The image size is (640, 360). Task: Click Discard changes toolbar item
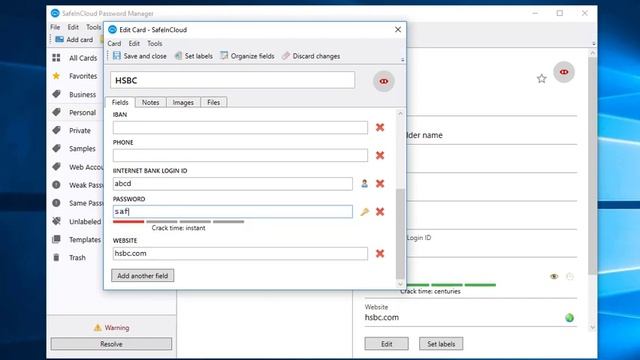coord(311,56)
